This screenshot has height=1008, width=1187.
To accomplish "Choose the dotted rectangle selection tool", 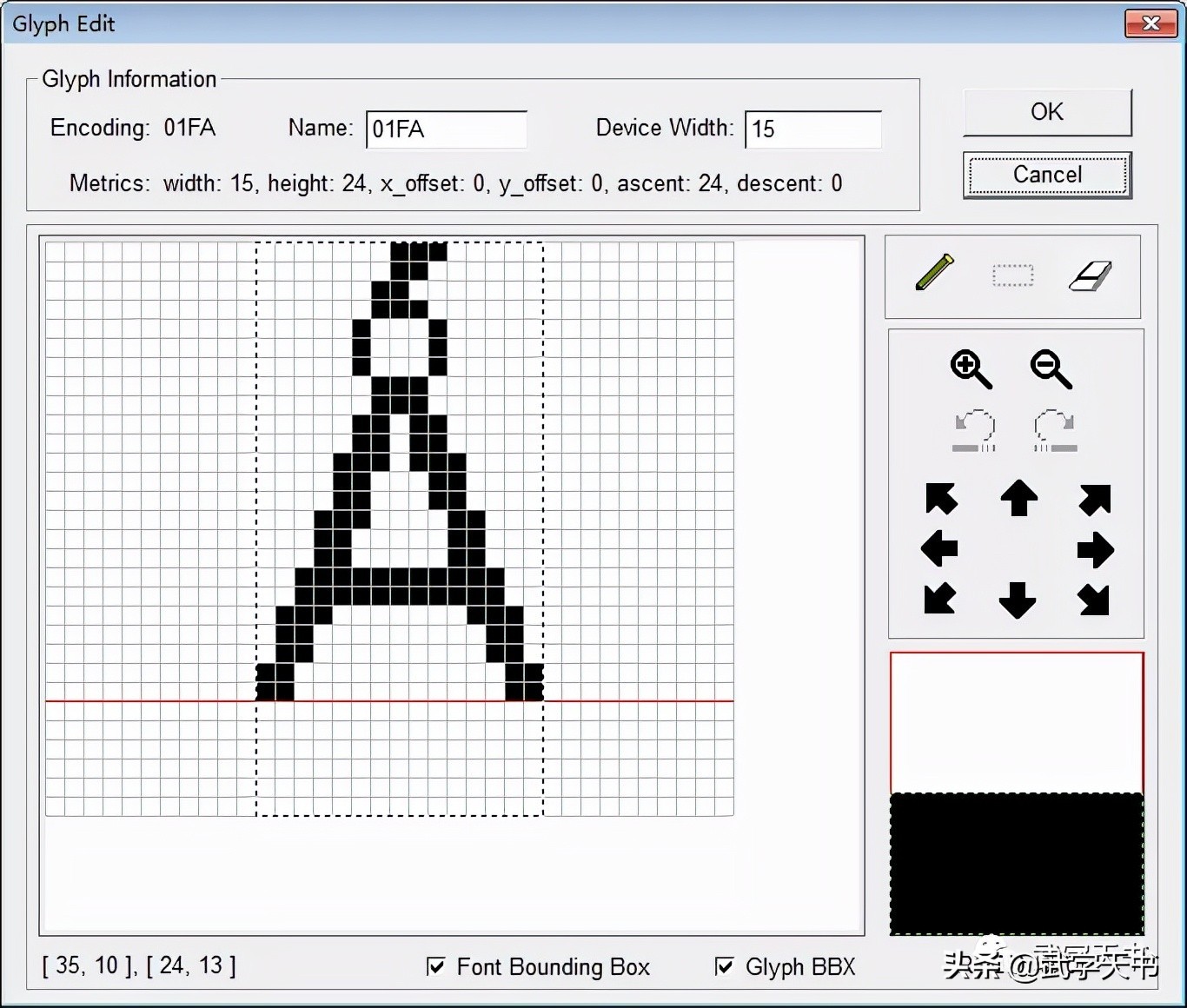I will 1012,276.
